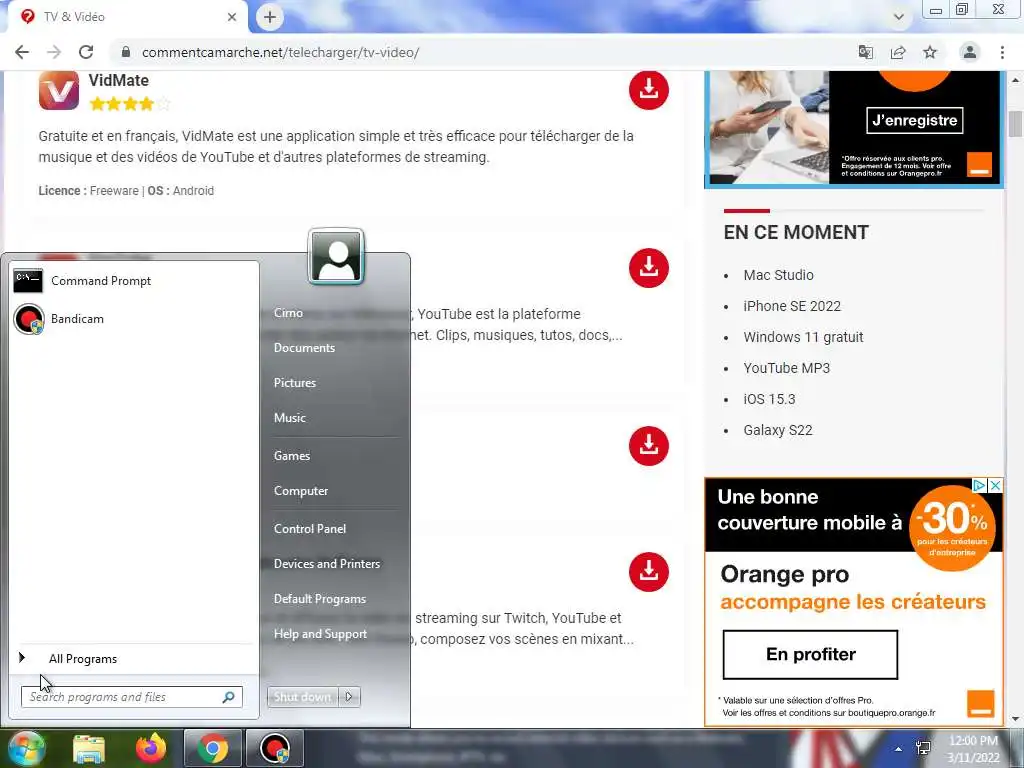Open Help and Support

[320, 634]
